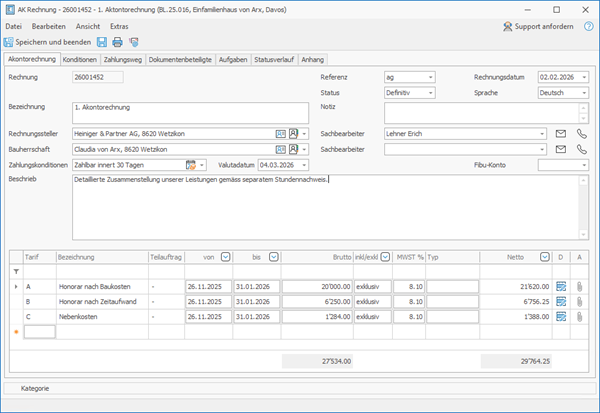Click the contact person icon in Bauherrschaft field
Image resolution: width=600 pixels, height=413 pixels.
293,150
